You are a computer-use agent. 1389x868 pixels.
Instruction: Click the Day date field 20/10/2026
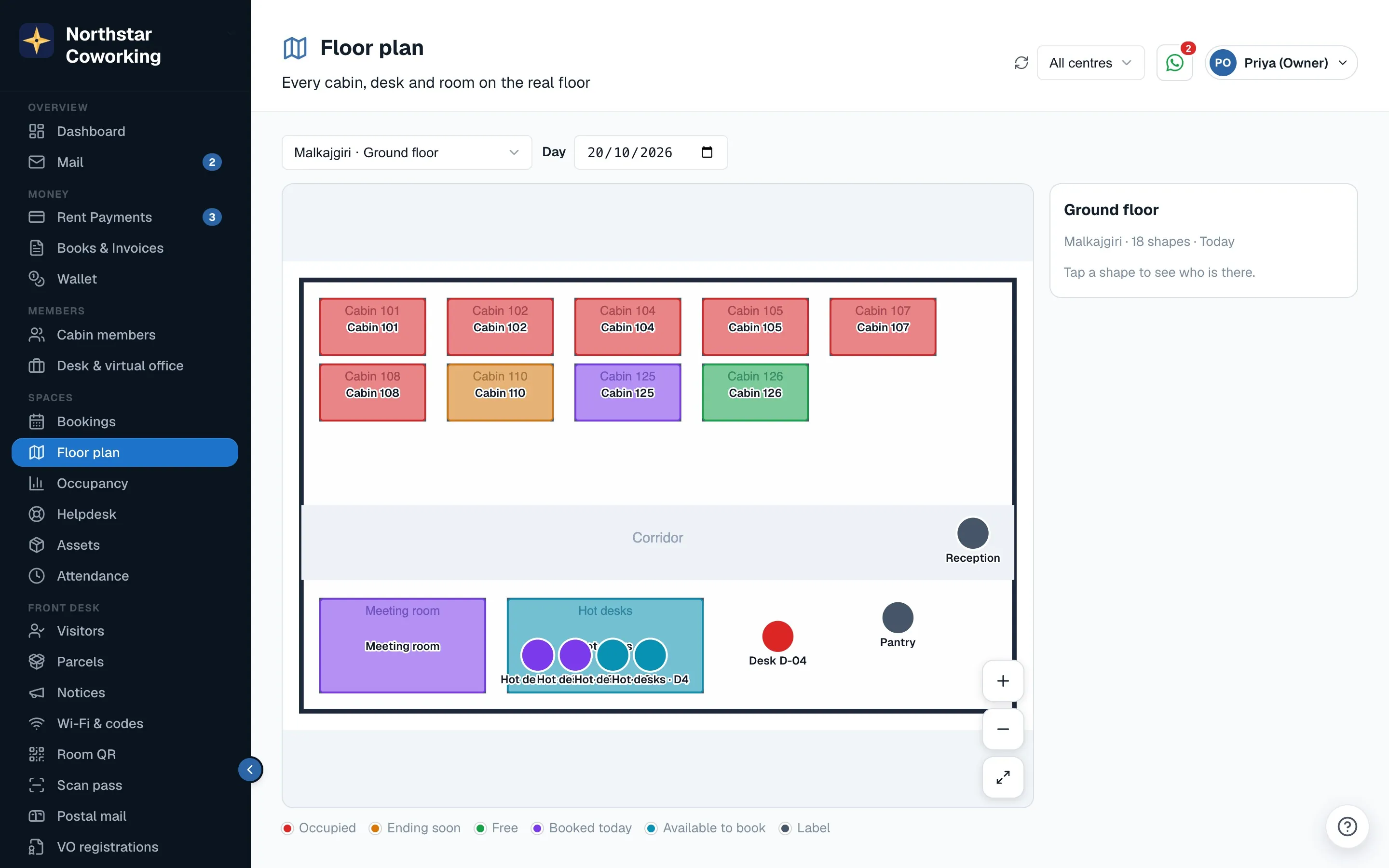point(651,152)
